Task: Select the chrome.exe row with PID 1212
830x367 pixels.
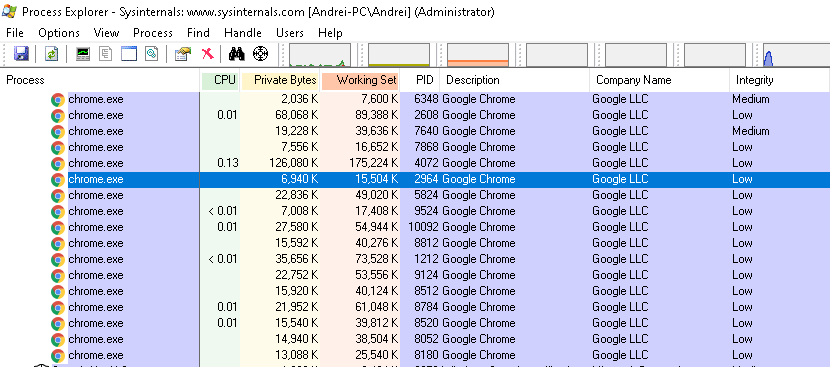Action: (415, 259)
